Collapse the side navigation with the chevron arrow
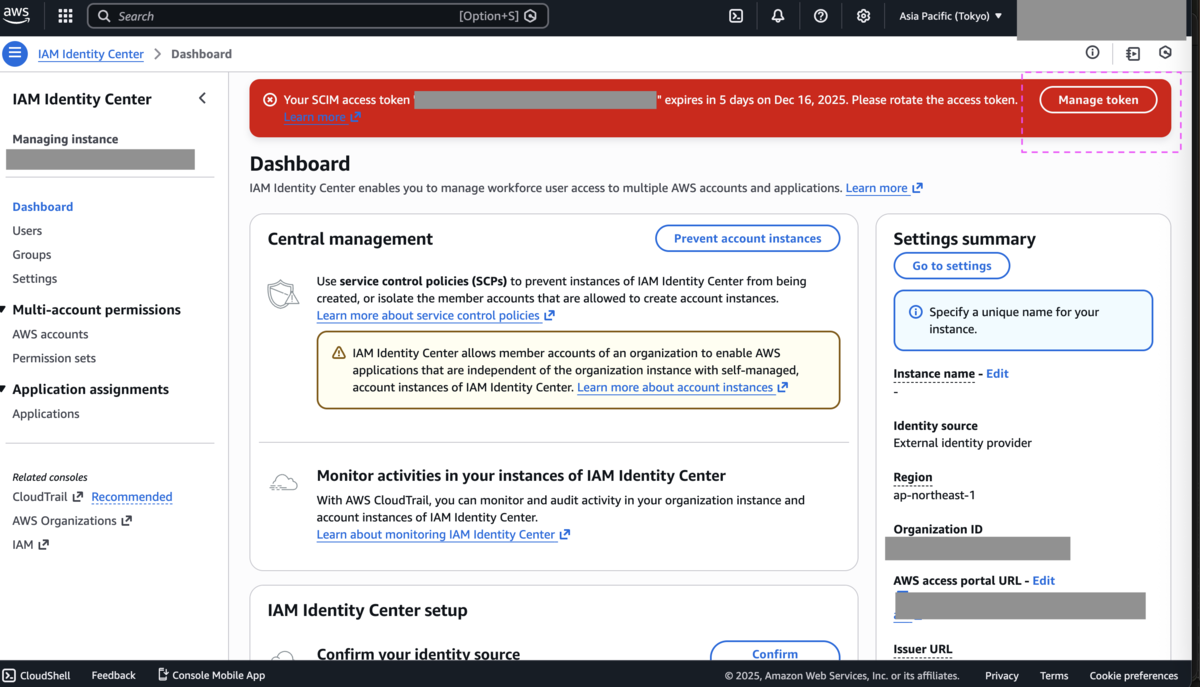The image size is (1200, 687). pos(202,98)
